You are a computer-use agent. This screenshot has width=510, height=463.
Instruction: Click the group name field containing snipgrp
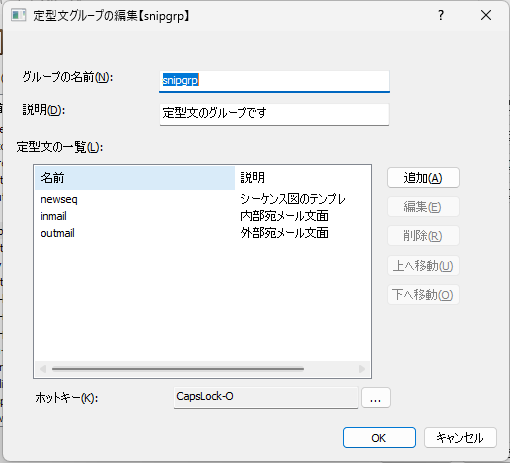pyautogui.click(x=274, y=81)
